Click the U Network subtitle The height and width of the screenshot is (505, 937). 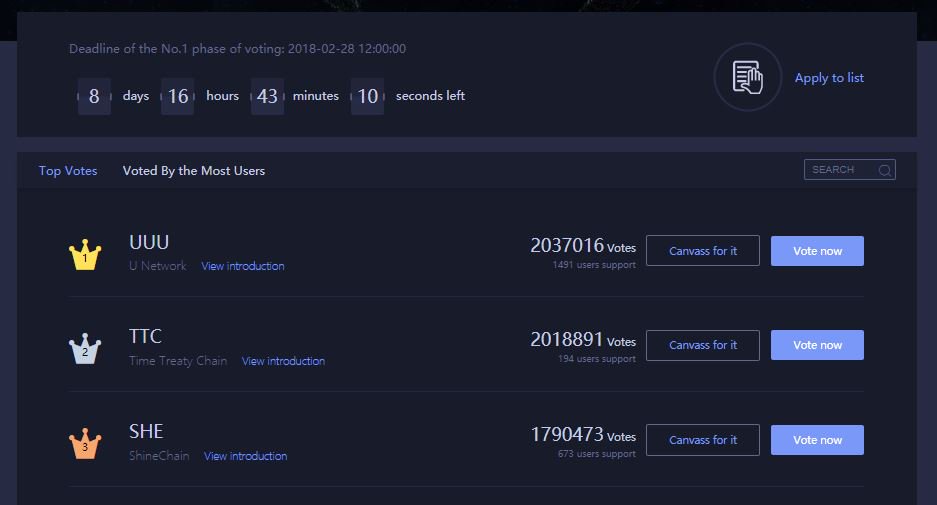(158, 266)
